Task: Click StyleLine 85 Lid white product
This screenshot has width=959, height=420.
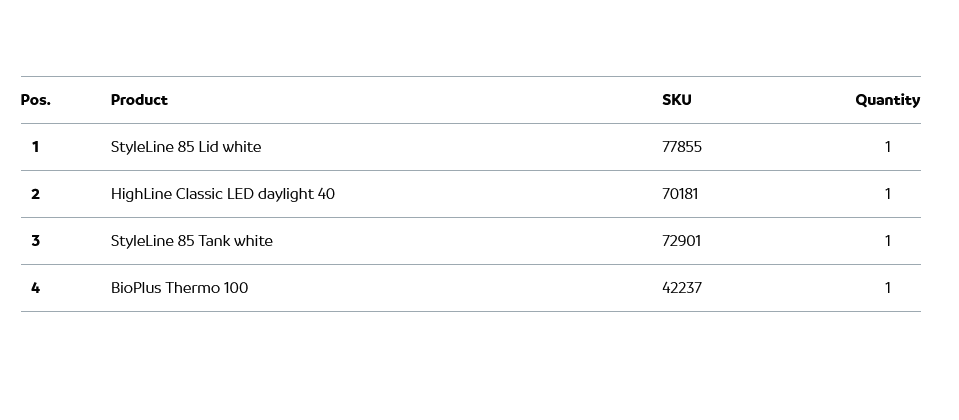Action: tap(186, 147)
